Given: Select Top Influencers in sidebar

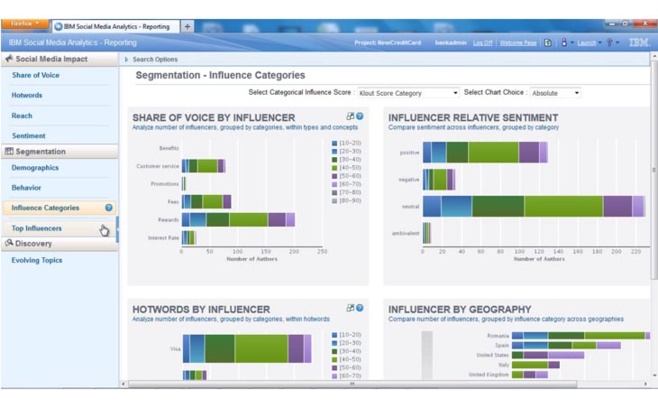Looking at the screenshot, I should coord(37,228).
